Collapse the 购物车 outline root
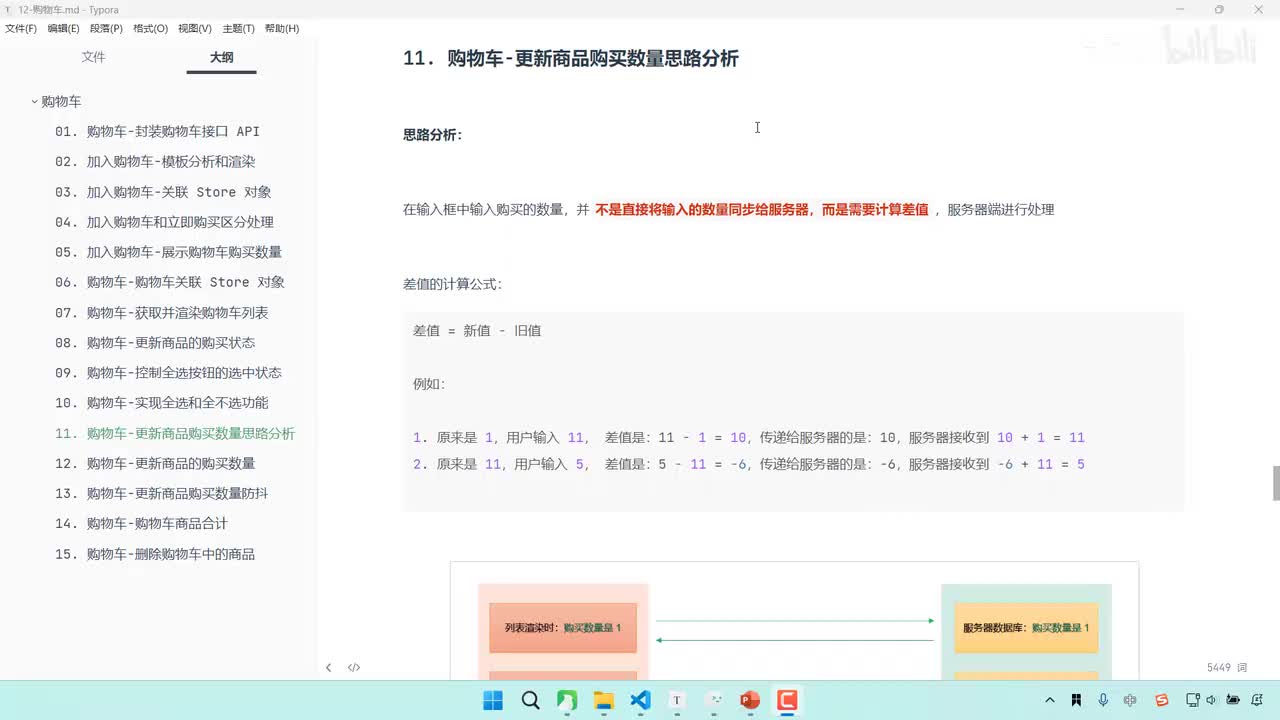Viewport: 1280px width, 720px height. [35, 102]
